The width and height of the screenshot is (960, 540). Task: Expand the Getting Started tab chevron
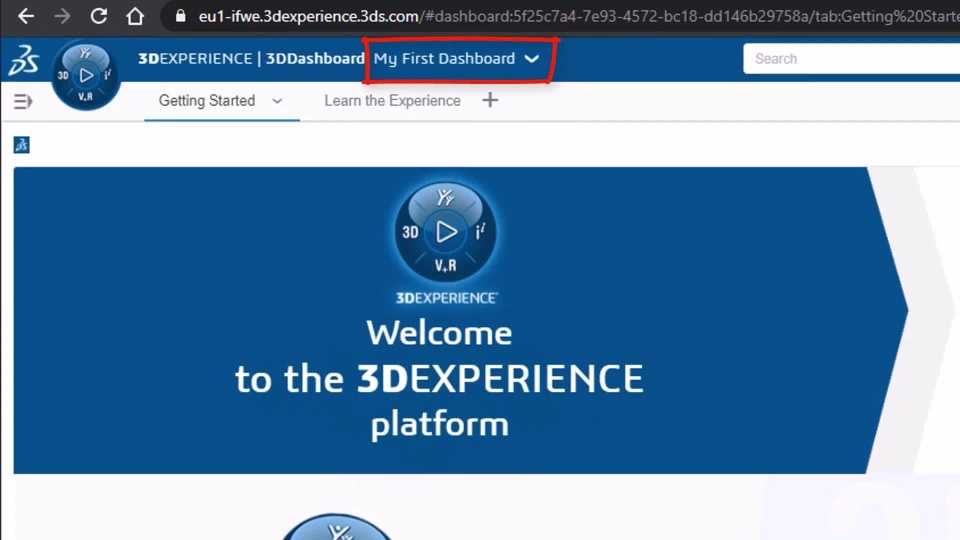click(277, 101)
